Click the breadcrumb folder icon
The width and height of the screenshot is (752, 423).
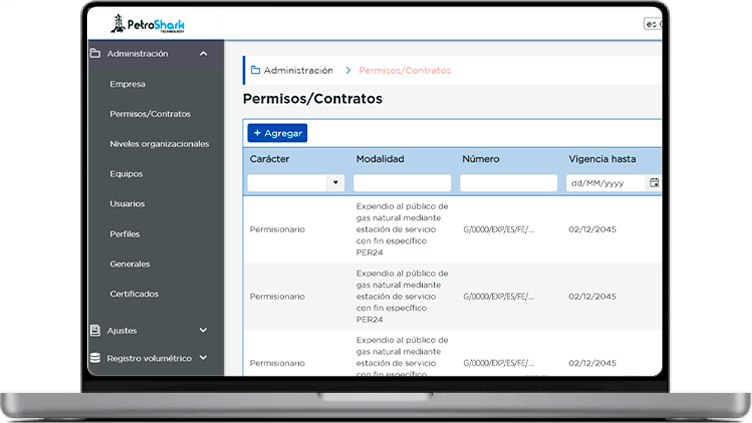[x=256, y=71]
